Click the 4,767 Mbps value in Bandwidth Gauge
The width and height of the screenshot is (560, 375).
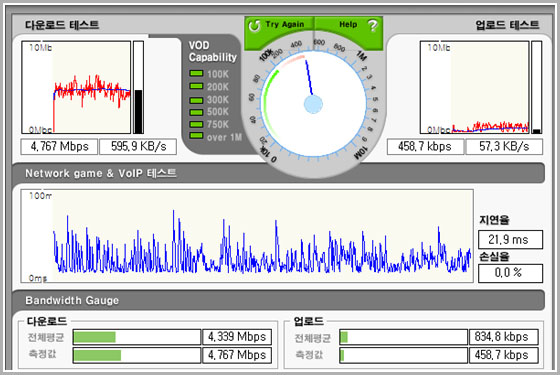237,355
